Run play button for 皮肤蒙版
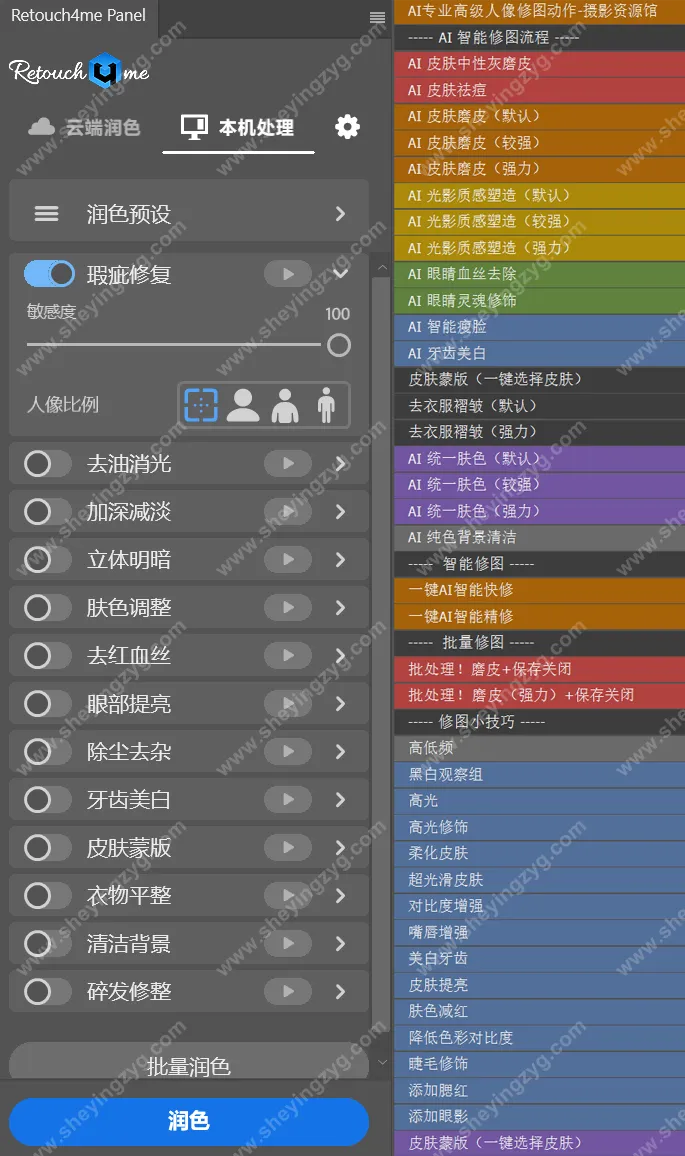This screenshot has width=685, height=1156. point(288,847)
